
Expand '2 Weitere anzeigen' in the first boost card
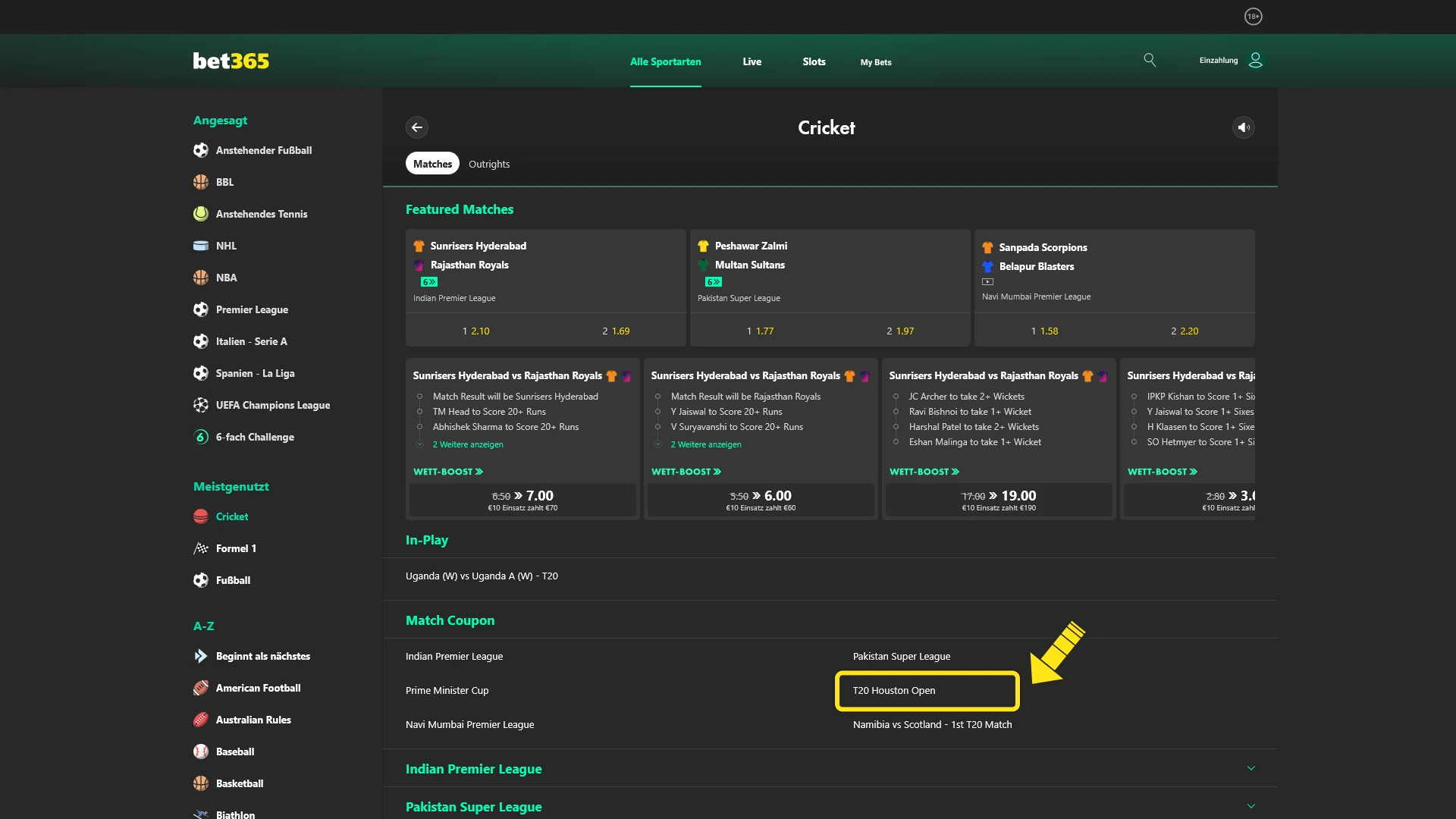coord(468,444)
